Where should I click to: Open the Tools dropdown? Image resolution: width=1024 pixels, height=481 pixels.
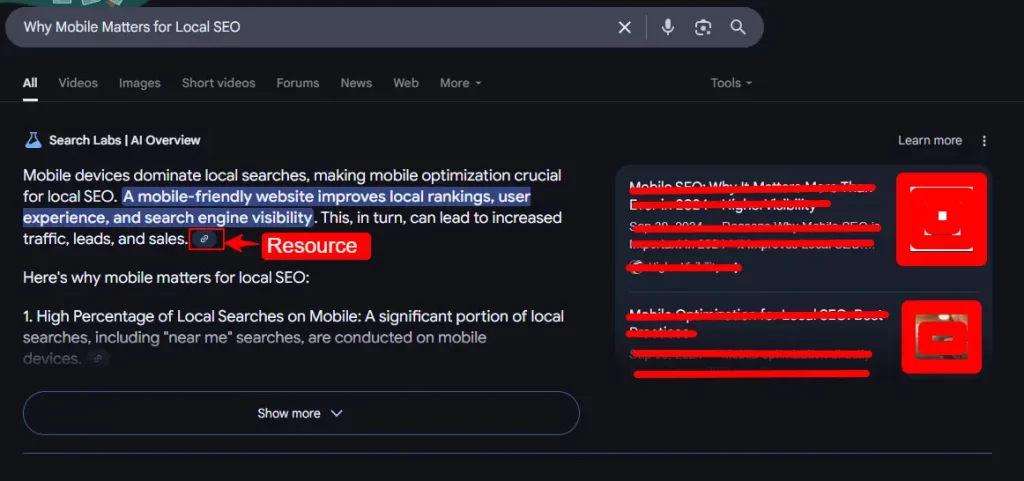[731, 83]
